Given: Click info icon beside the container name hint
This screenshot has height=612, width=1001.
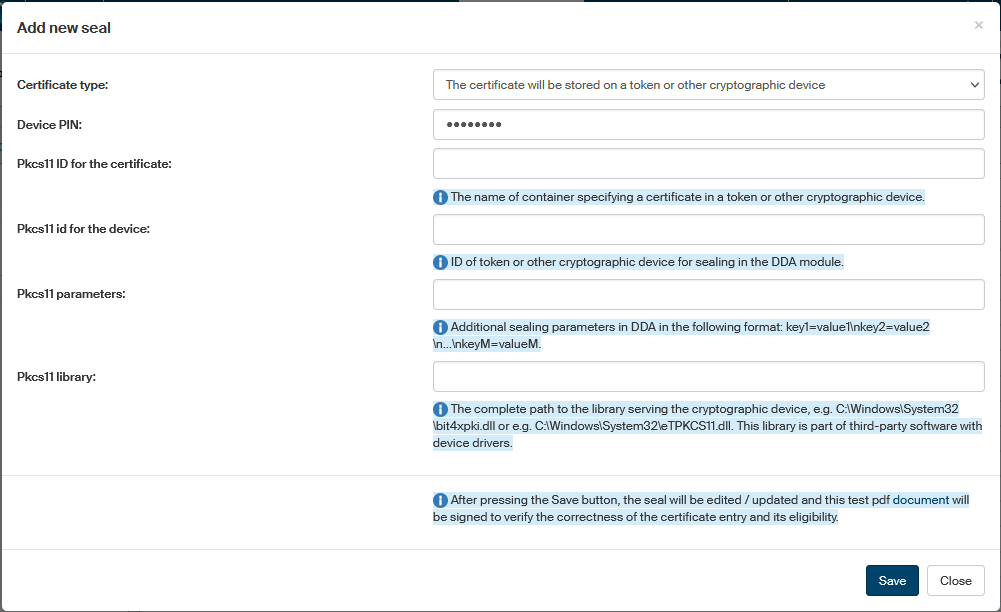Looking at the screenshot, I should pyautogui.click(x=440, y=197).
